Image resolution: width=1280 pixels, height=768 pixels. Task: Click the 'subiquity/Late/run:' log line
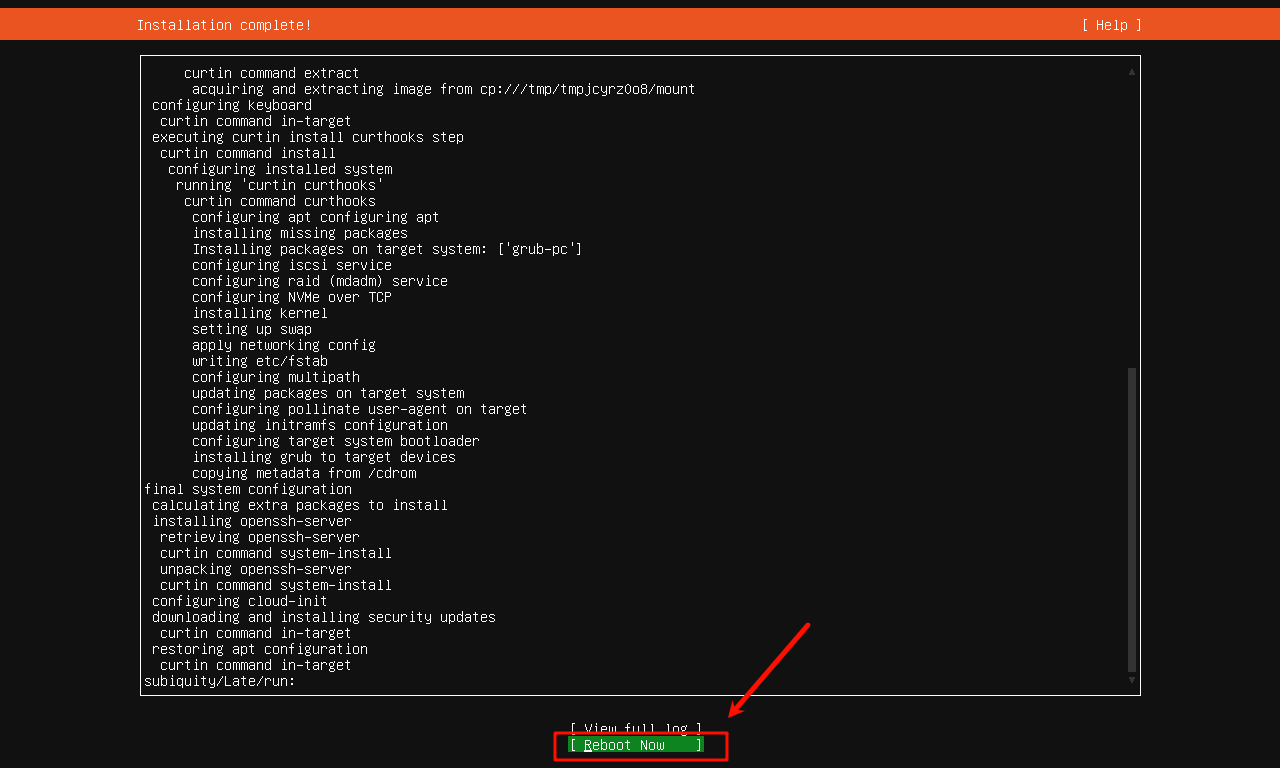click(220, 681)
